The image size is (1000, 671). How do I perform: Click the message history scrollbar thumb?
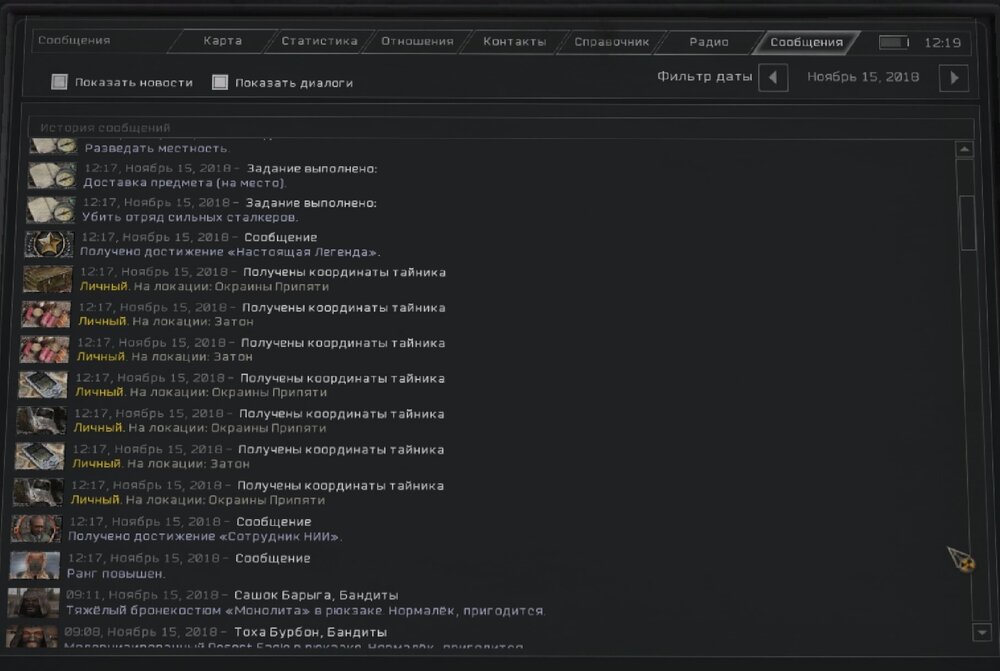(966, 222)
